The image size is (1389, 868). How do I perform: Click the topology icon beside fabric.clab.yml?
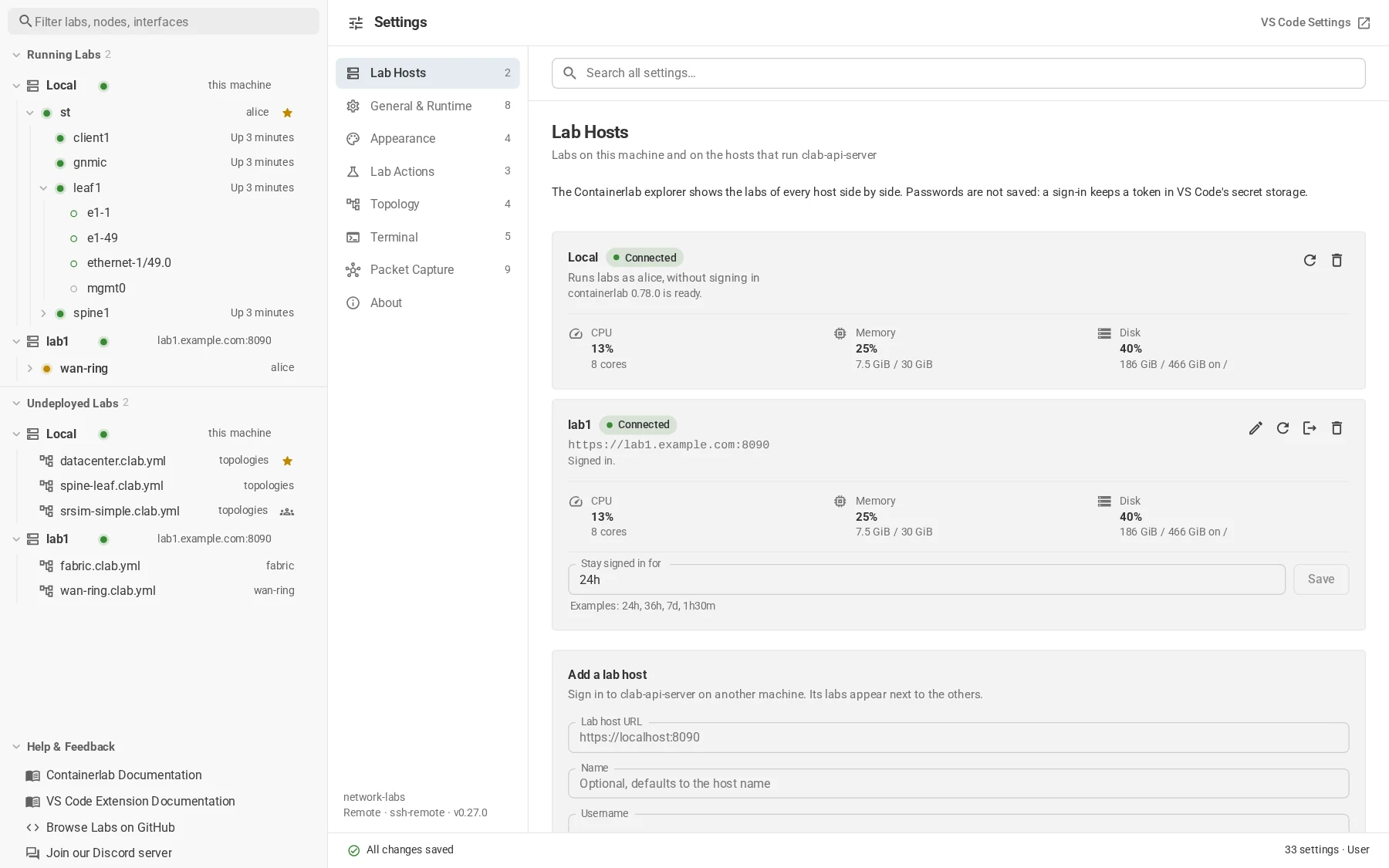46,566
